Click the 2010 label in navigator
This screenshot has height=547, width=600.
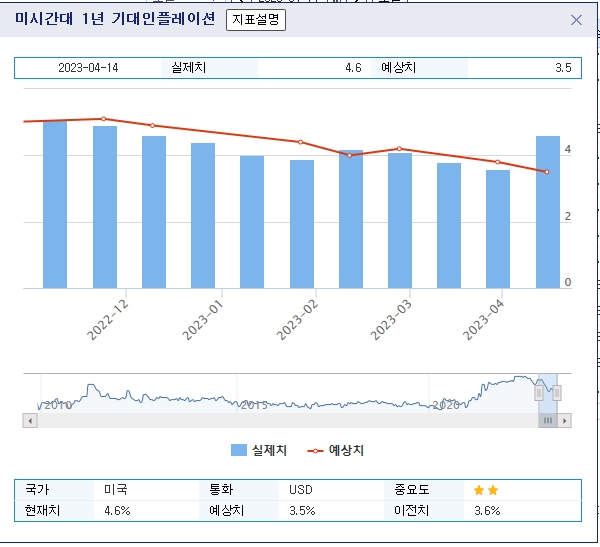58,405
